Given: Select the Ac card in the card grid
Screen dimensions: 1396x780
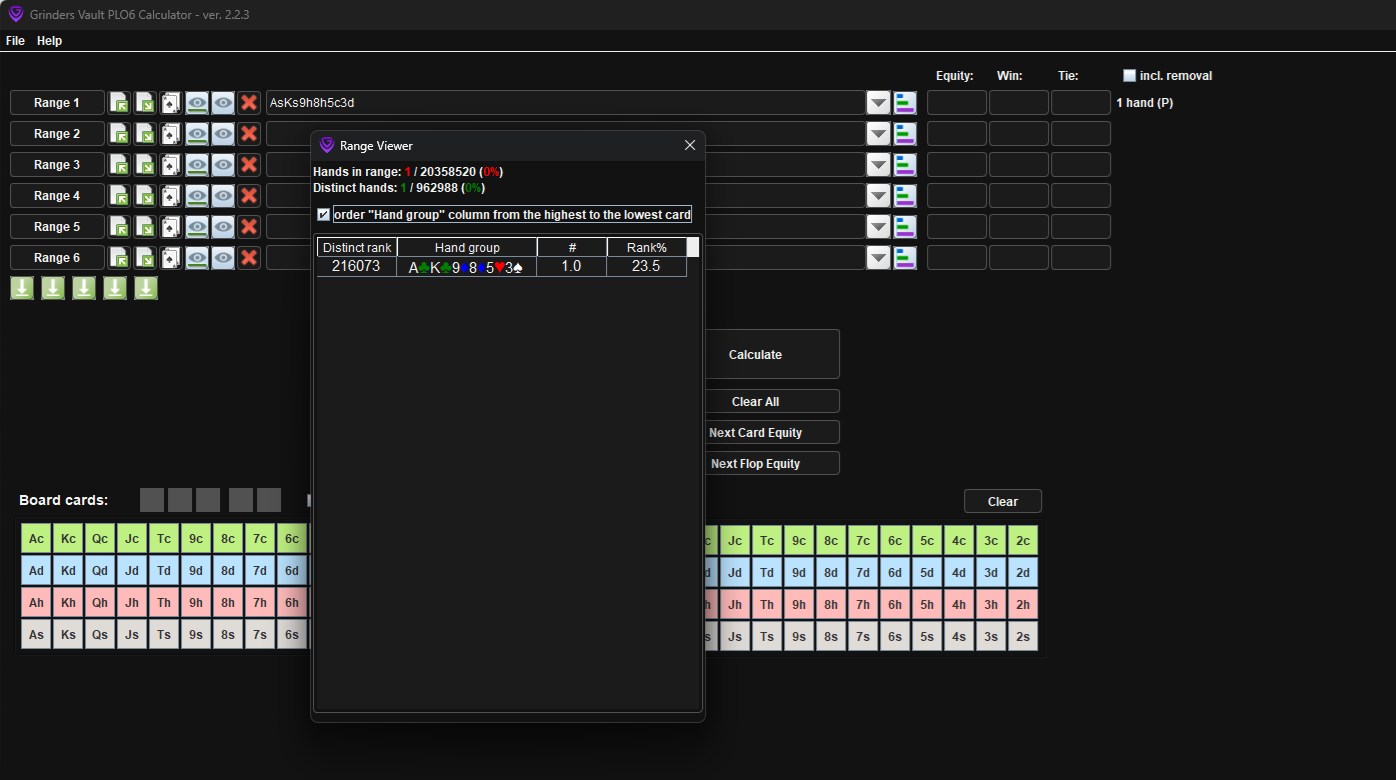Looking at the screenshot, I should pos(37,540).
